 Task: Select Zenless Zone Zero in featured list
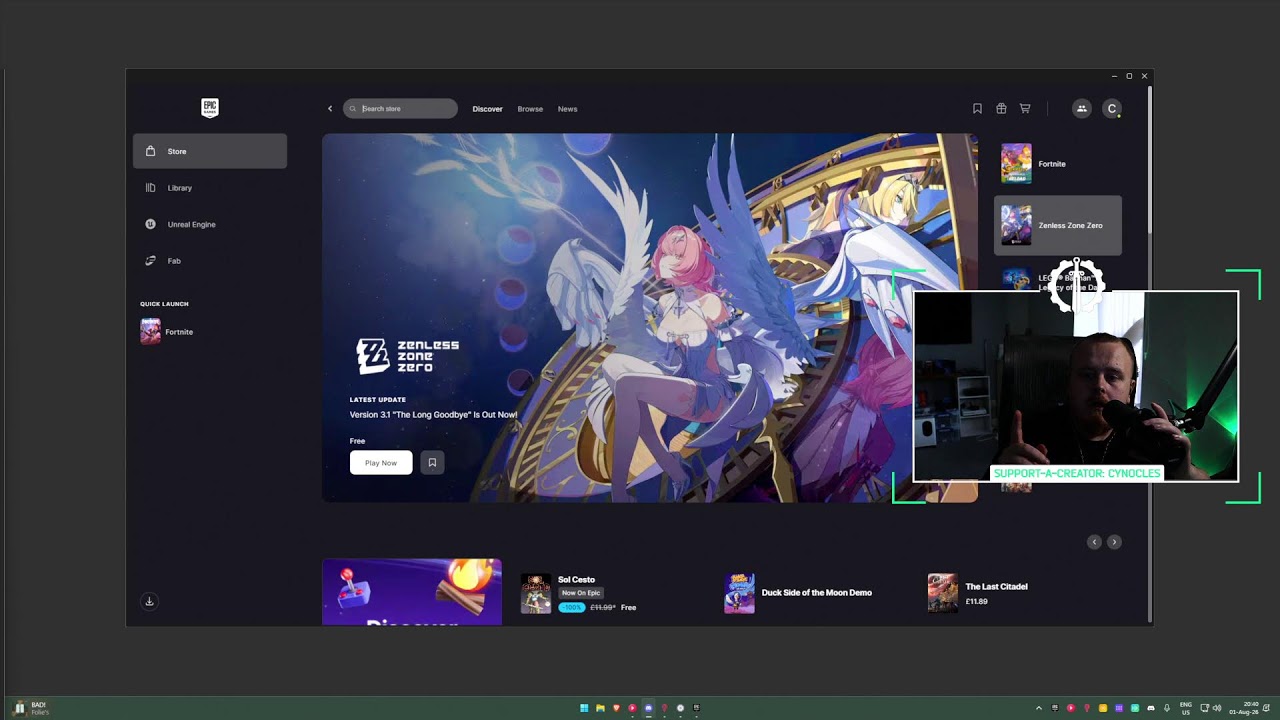[1058, 225]
